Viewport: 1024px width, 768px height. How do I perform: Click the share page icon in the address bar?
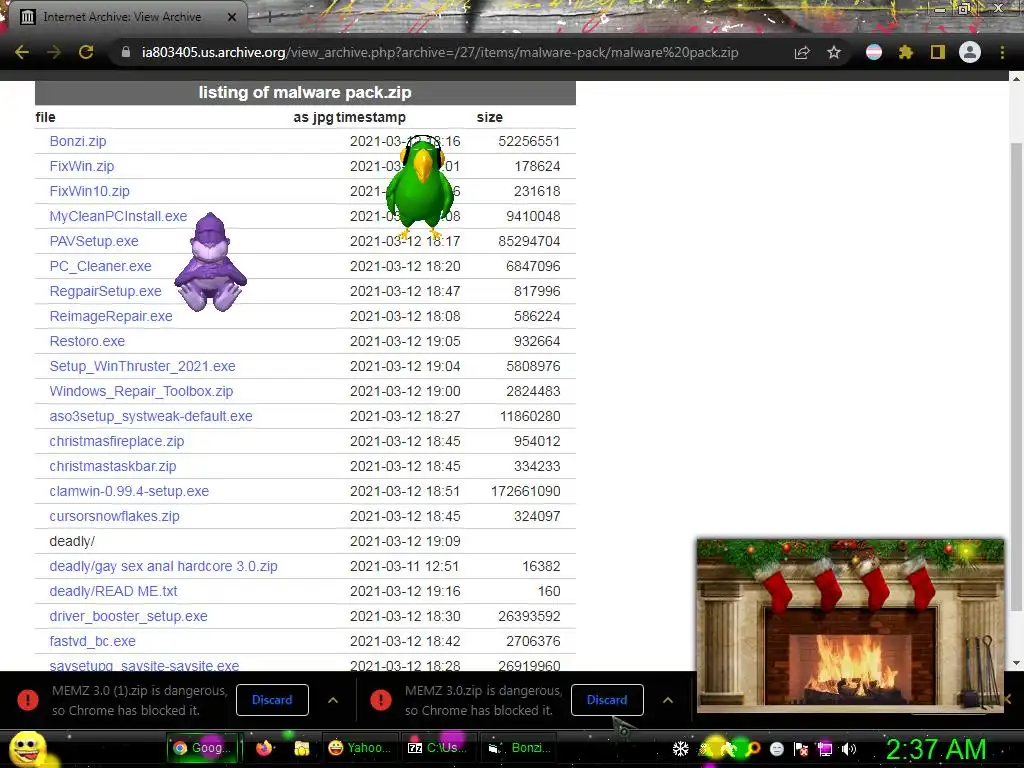pyautogui.click(x=802, y=52)
